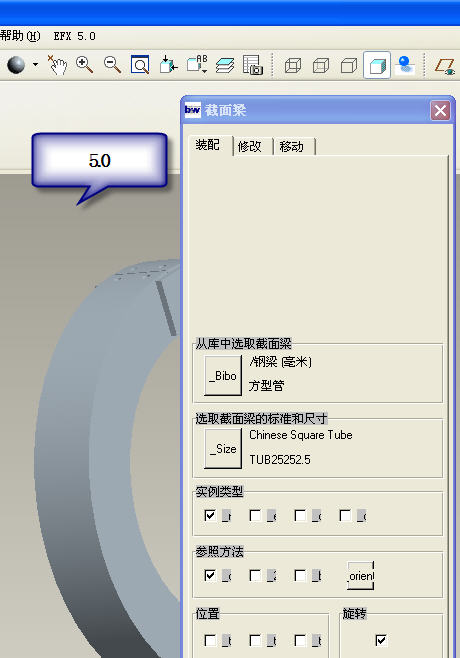Switch to no hidden line display
Viewport: 460px width, 658px height.
point(349,66)
